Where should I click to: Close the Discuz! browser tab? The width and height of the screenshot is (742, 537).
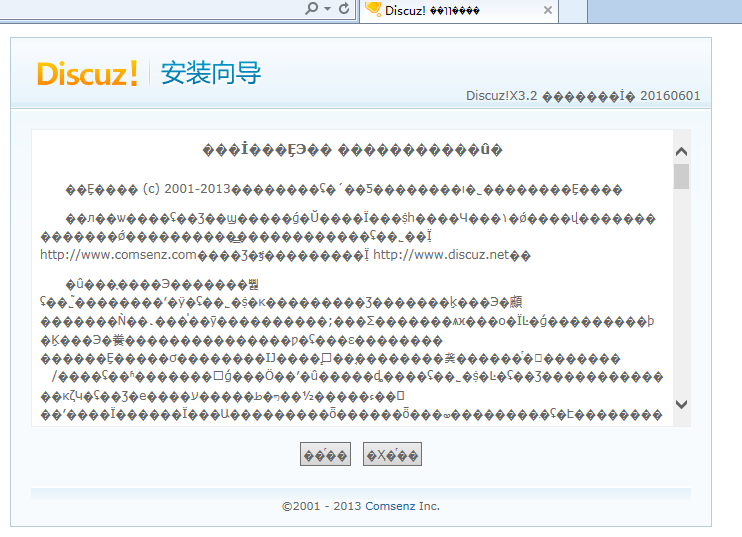[x=548, y=10]
